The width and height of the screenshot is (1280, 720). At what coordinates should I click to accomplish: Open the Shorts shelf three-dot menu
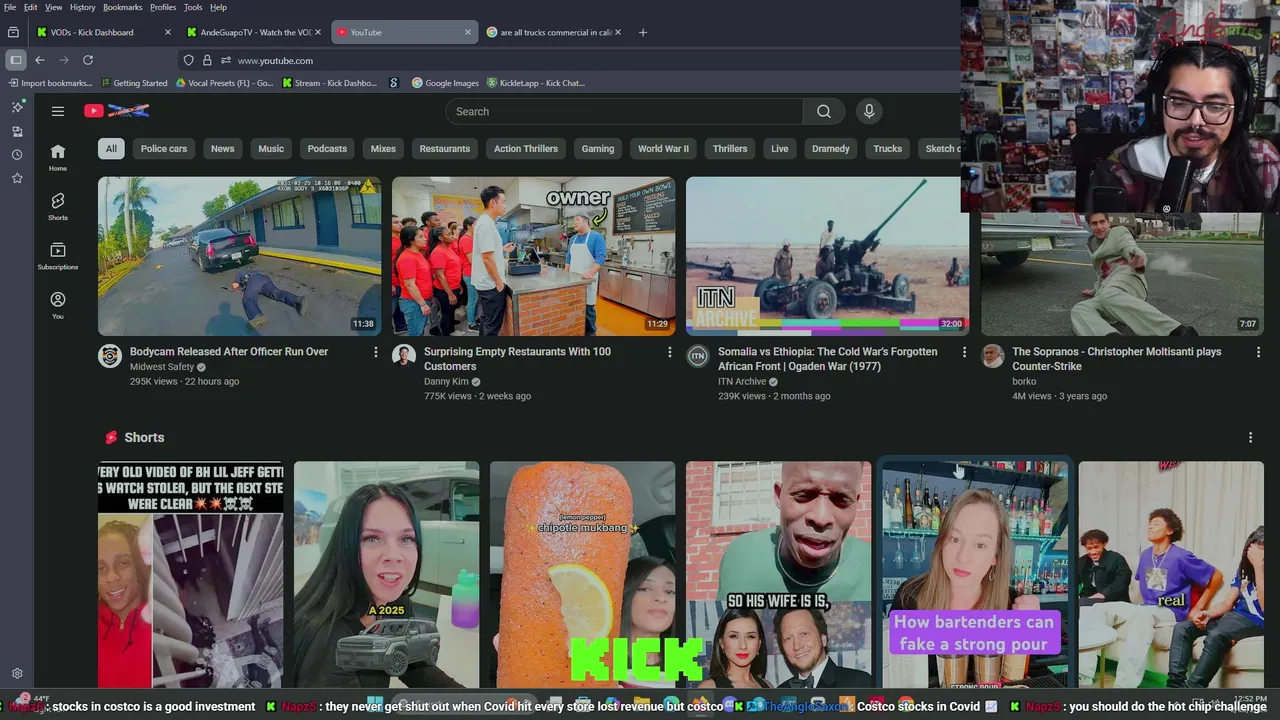point(1250,437)
